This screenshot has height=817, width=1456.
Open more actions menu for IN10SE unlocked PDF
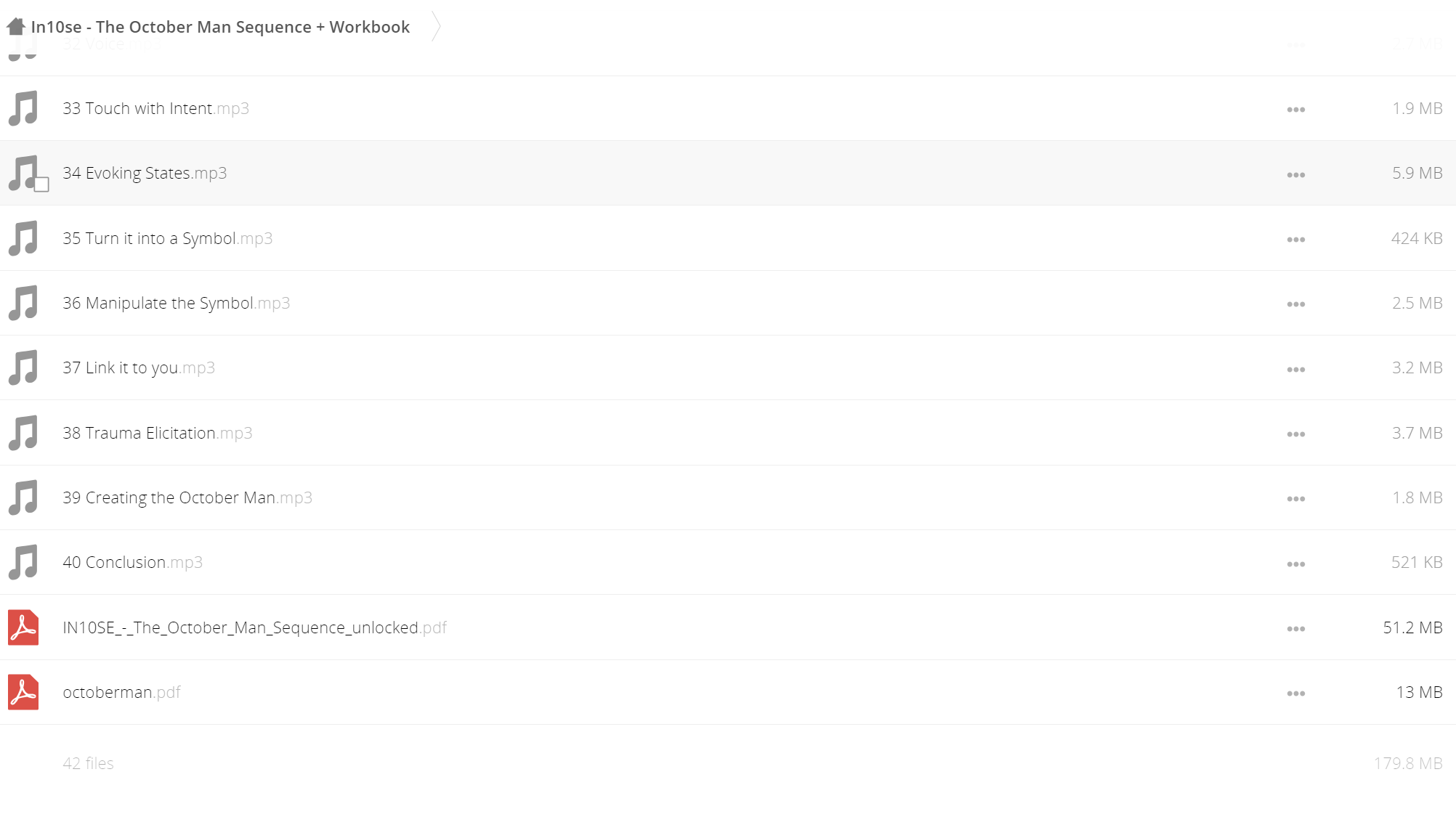pyautogui.click(x=1296, y=629)
